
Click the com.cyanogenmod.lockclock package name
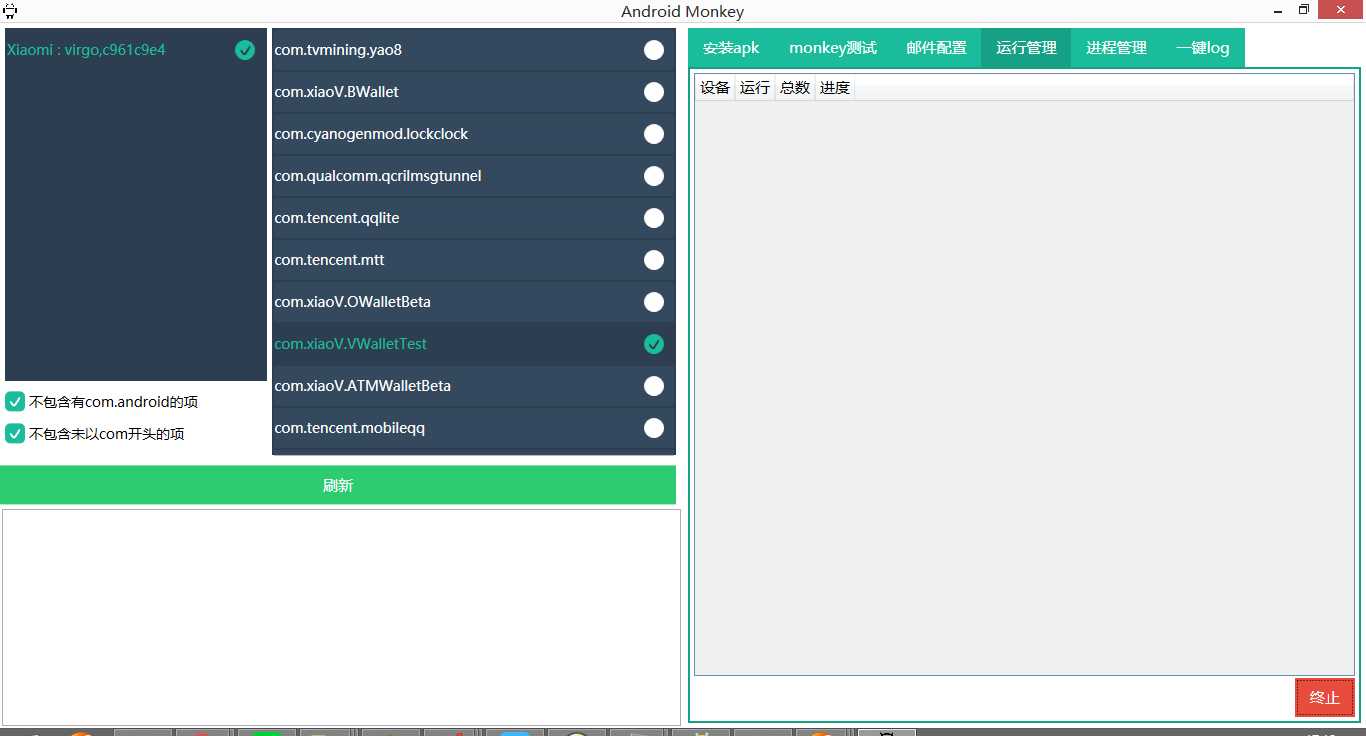[x=371, y=134]
